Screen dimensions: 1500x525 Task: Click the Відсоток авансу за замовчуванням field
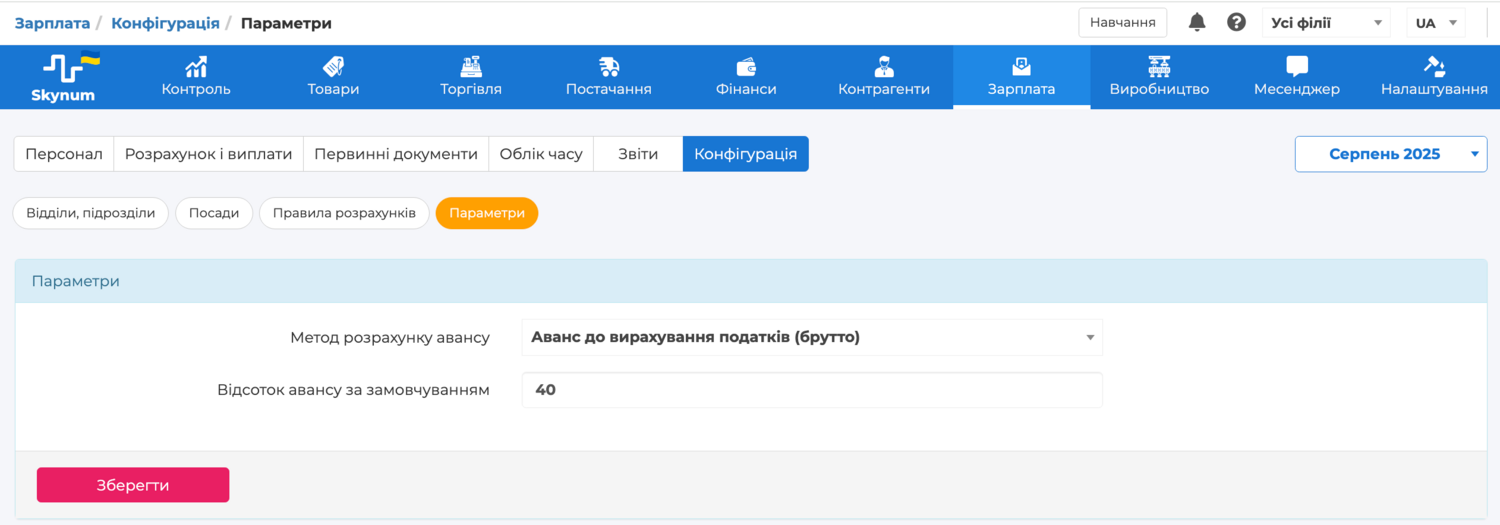[811, 390]
